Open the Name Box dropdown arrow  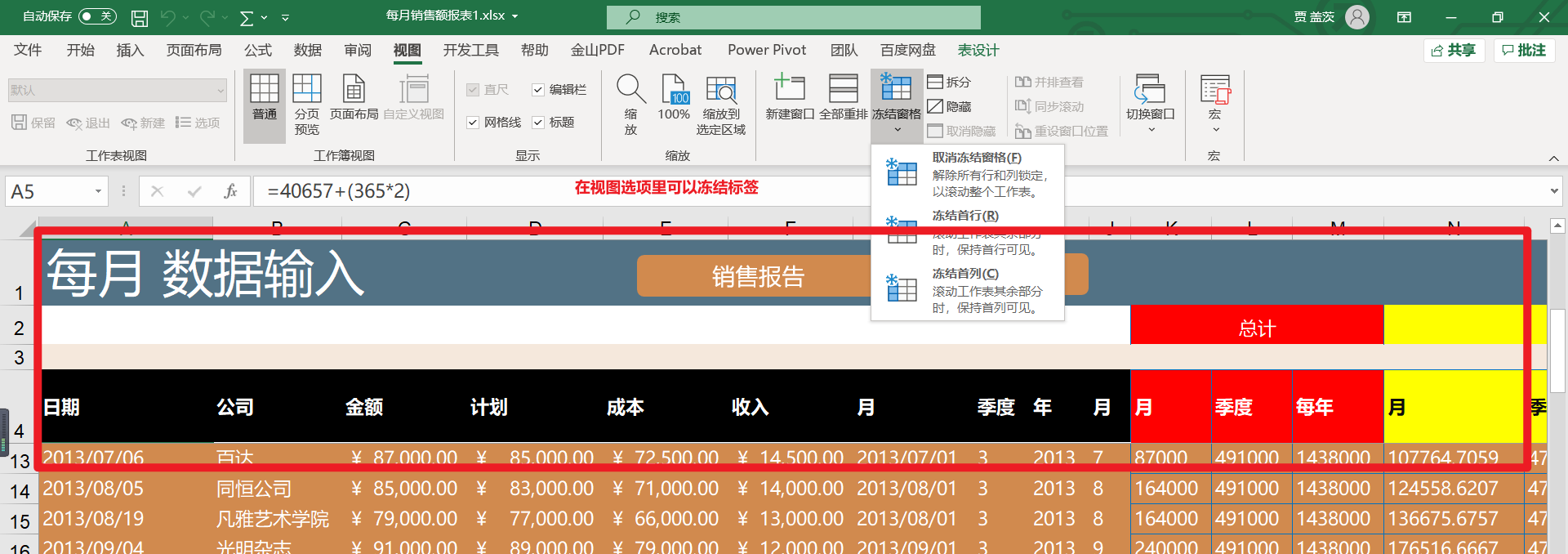[99, 191]
